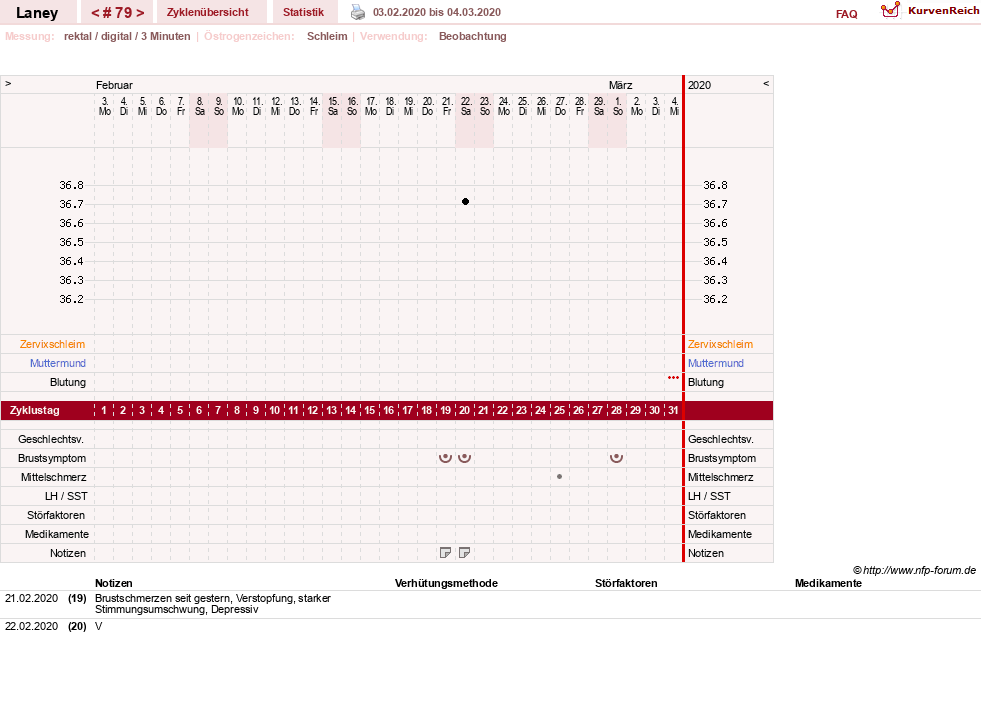Open the KurvenReich text link
This screenshot has width=981, height=716.
pos(943,11)
